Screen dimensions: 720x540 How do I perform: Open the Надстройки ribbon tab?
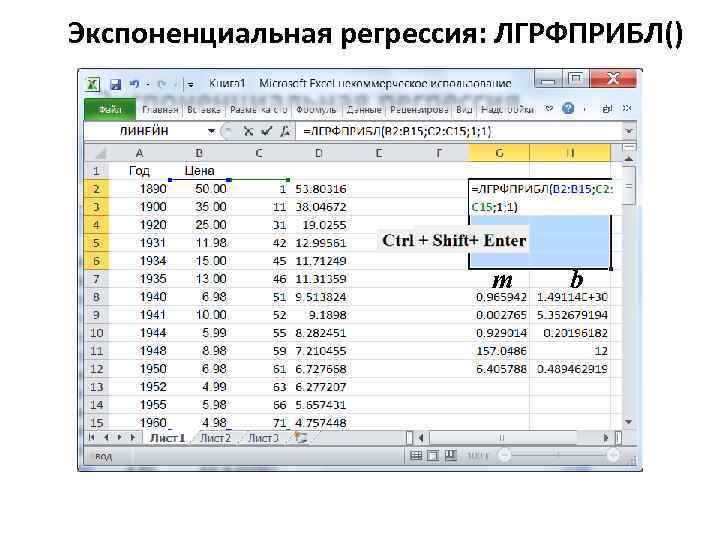(x=507, y=110)
